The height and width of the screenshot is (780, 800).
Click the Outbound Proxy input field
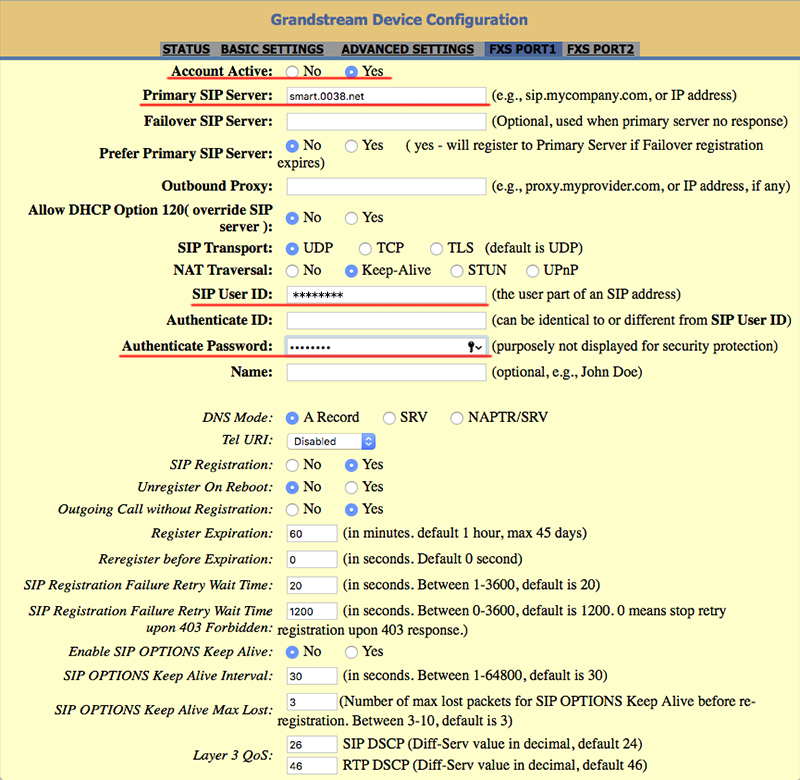[x=386, y=186]
